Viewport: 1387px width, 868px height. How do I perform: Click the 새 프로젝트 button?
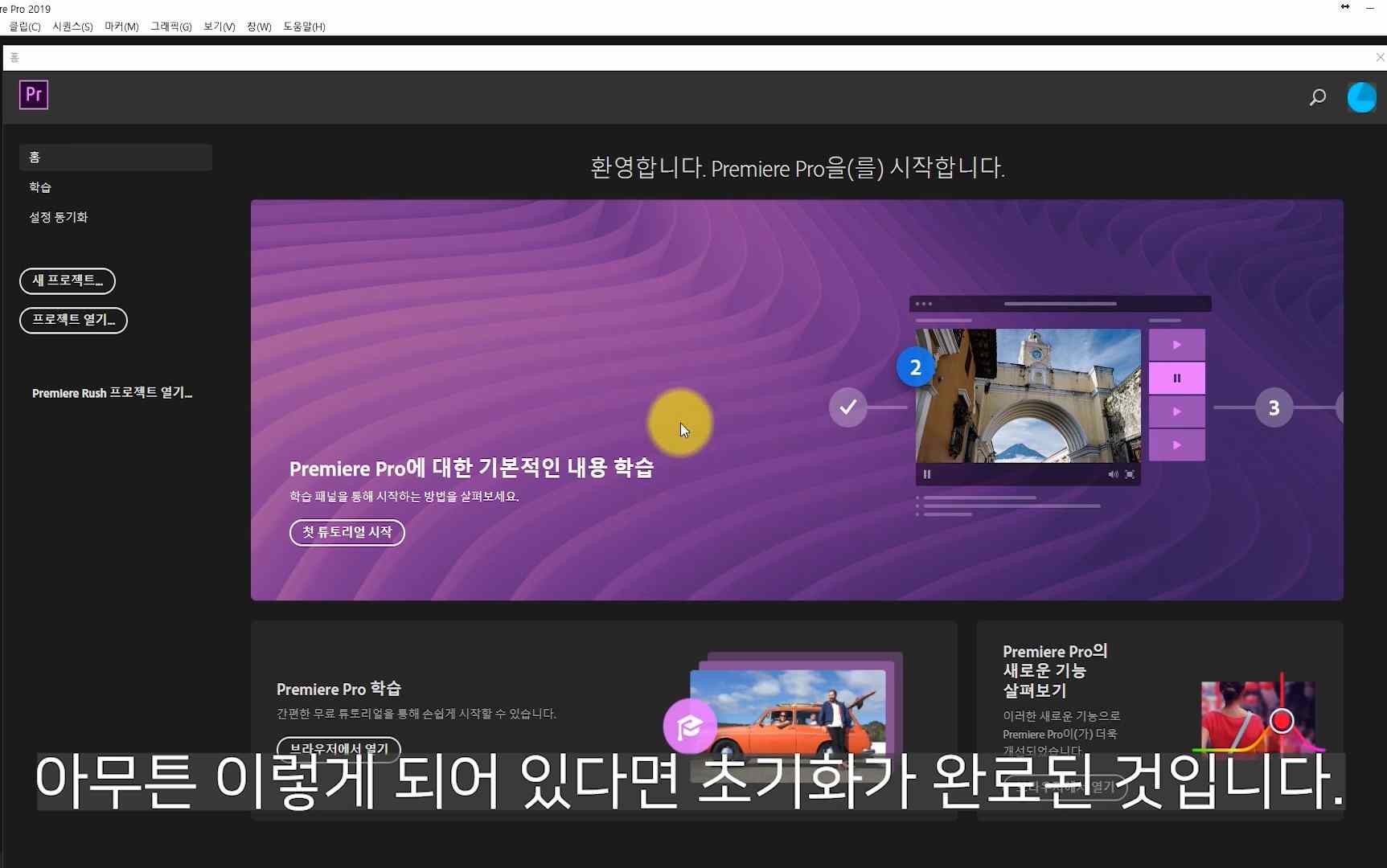68,280
